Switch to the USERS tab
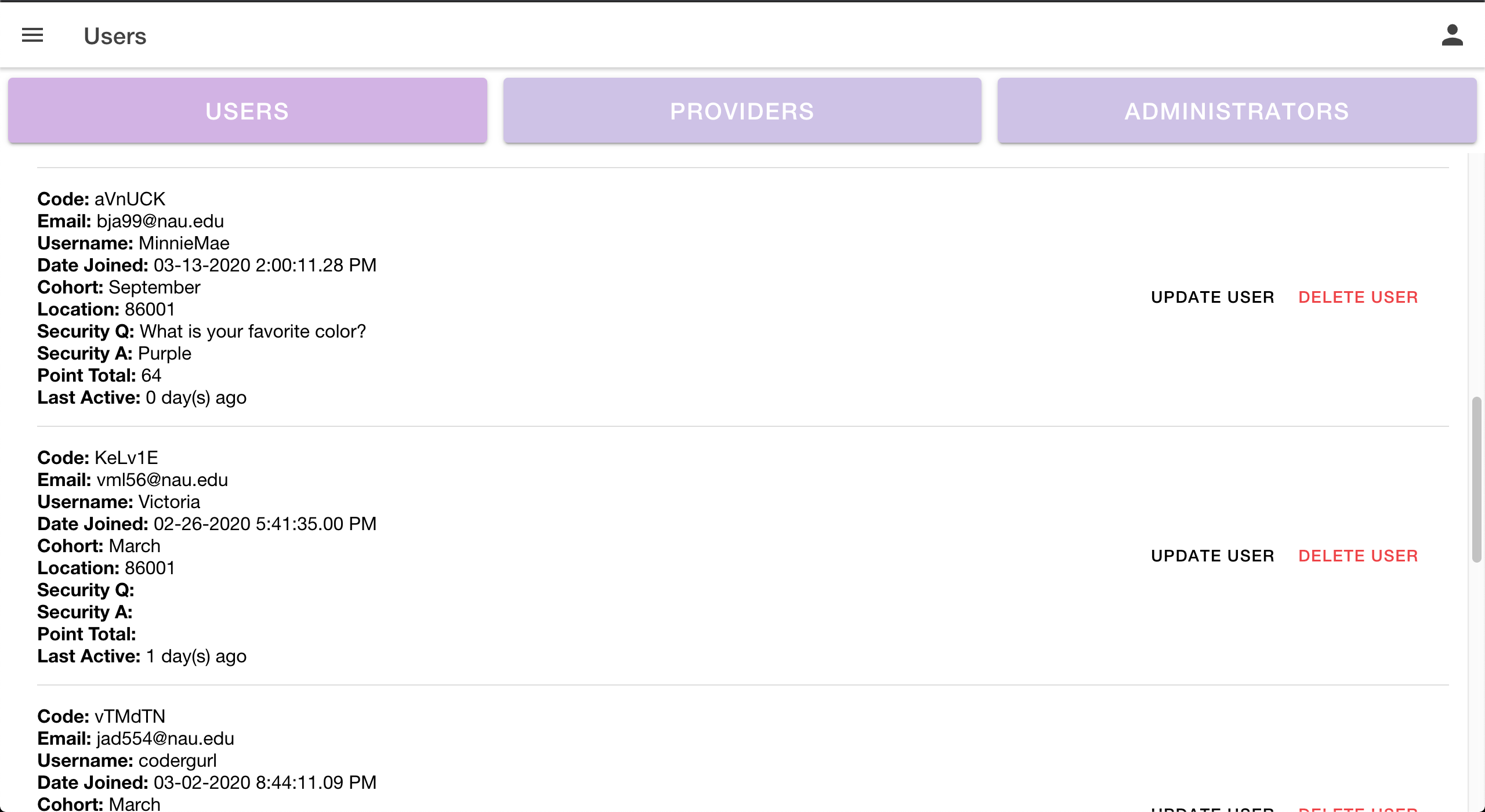The height and width of the screenshot is (812, 1485). tap(247, 111)
